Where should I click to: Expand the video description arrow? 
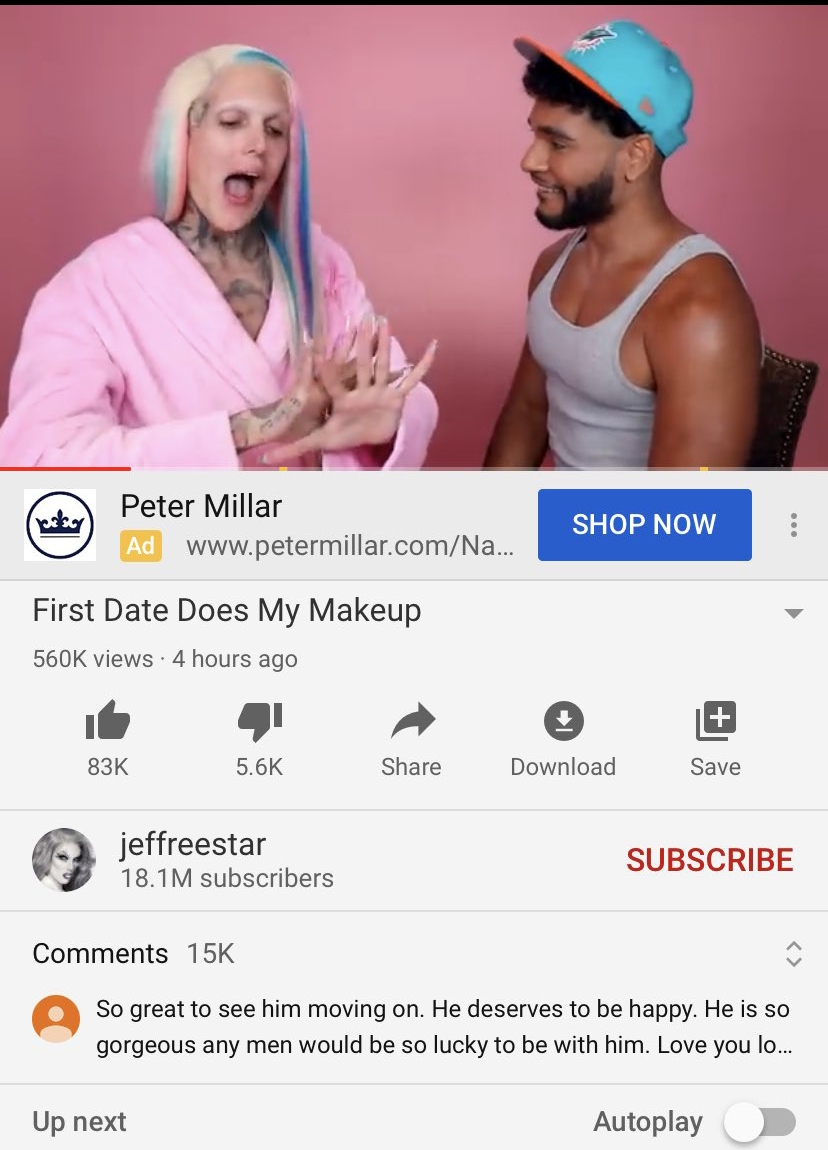[794, 613]
